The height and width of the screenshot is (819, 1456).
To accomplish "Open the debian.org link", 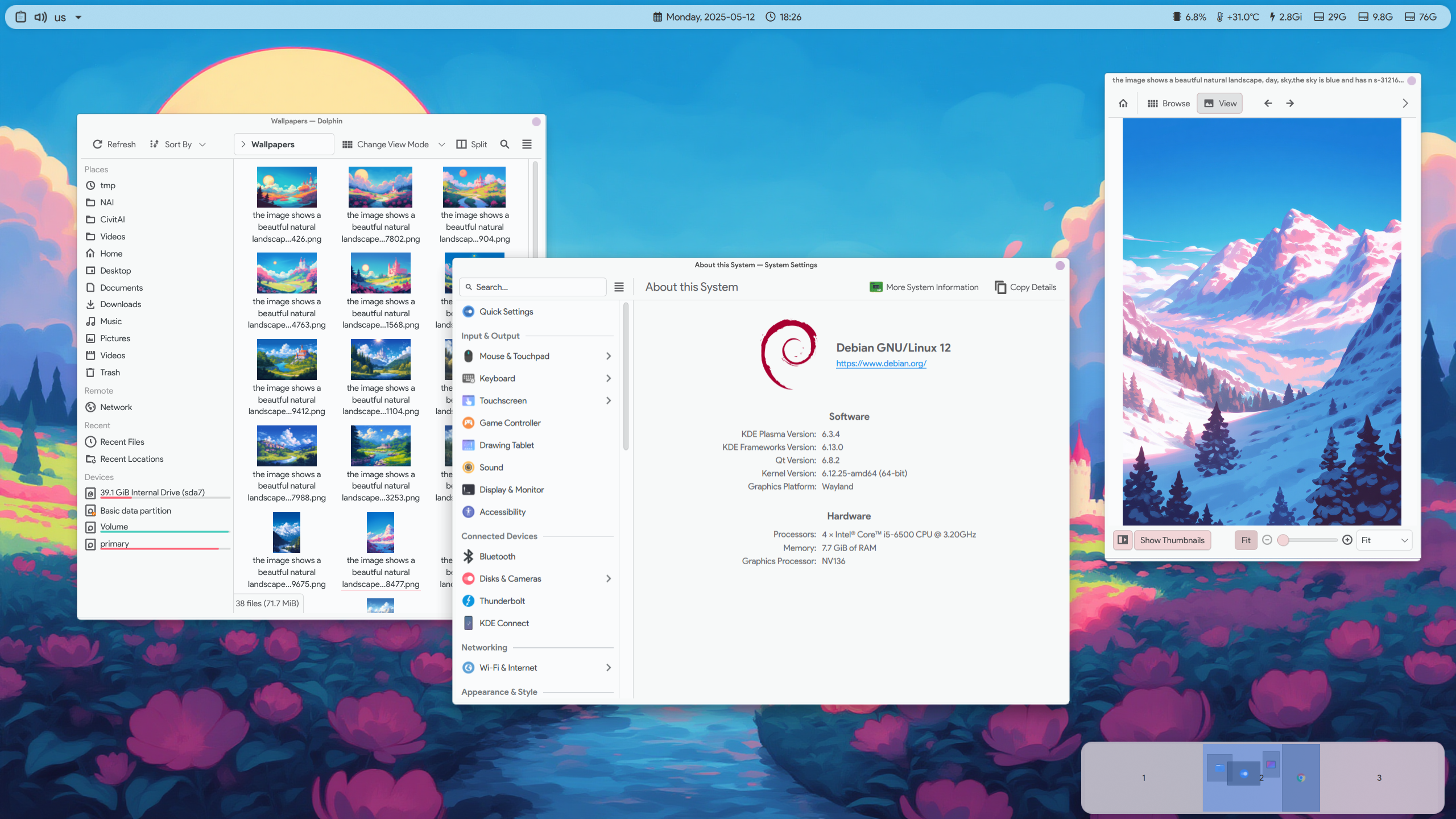I will click(x=881, y=363).
